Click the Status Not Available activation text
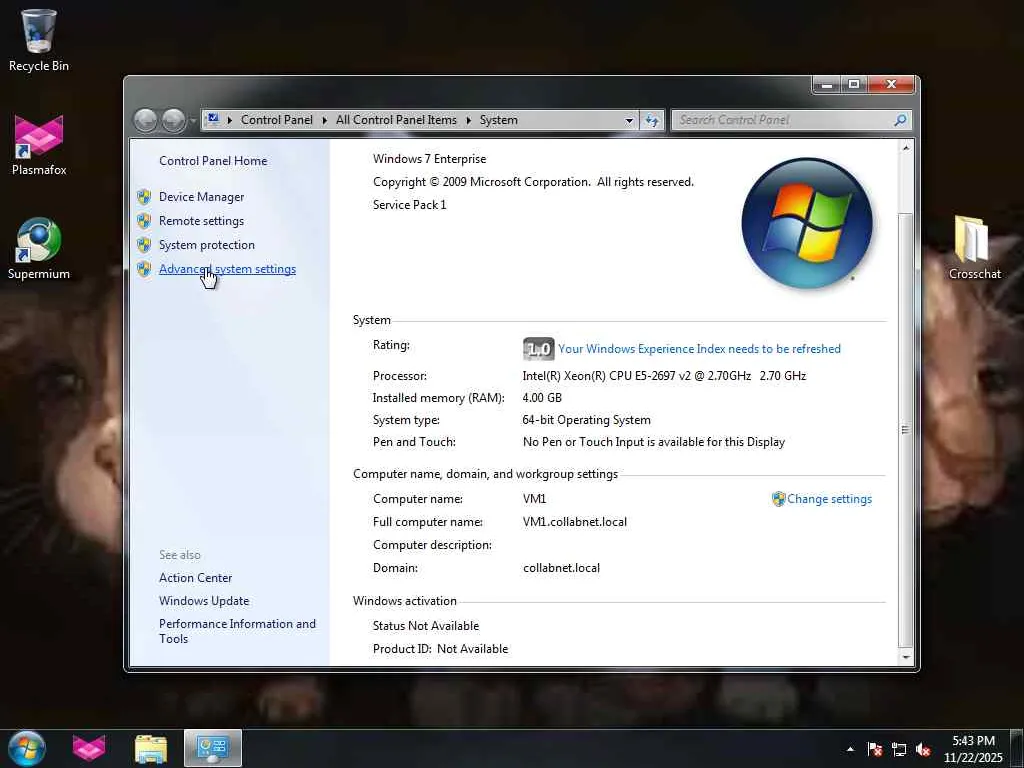The width and height of the screenshot is (1024, 768). (x=426, y=626)
